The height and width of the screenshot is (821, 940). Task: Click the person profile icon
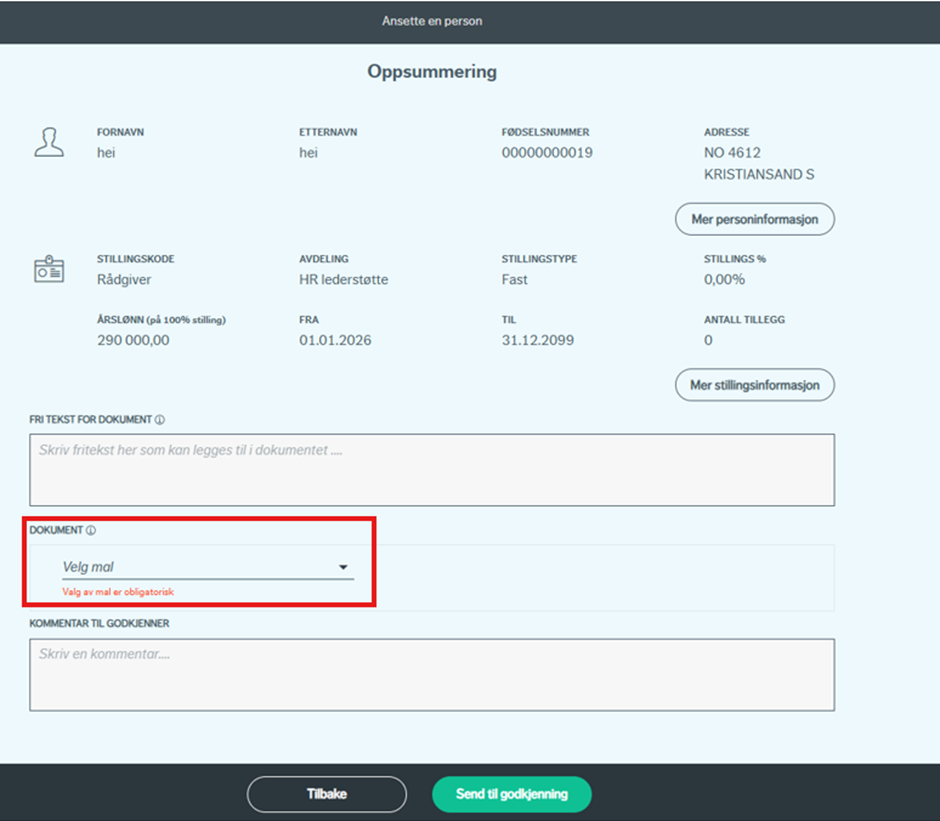tap(48, 142)
